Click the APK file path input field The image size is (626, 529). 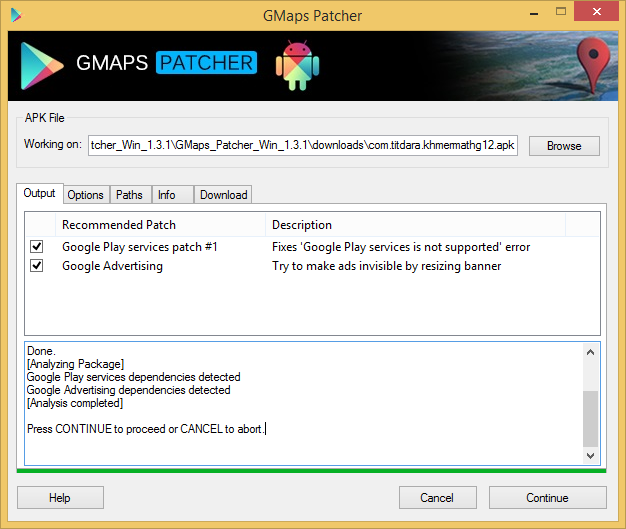303,145
